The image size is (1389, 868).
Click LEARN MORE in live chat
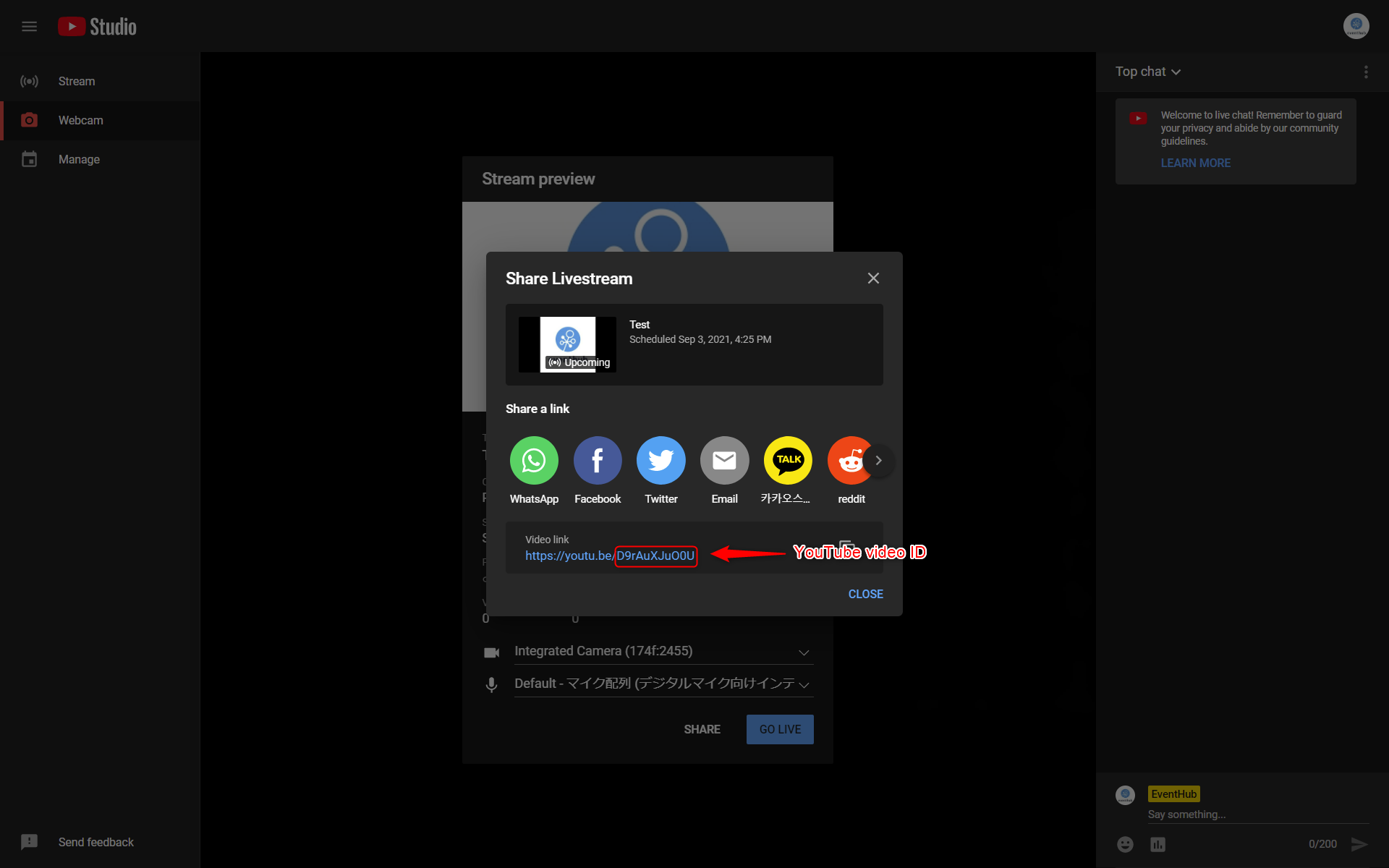[x=1195, y=163]
